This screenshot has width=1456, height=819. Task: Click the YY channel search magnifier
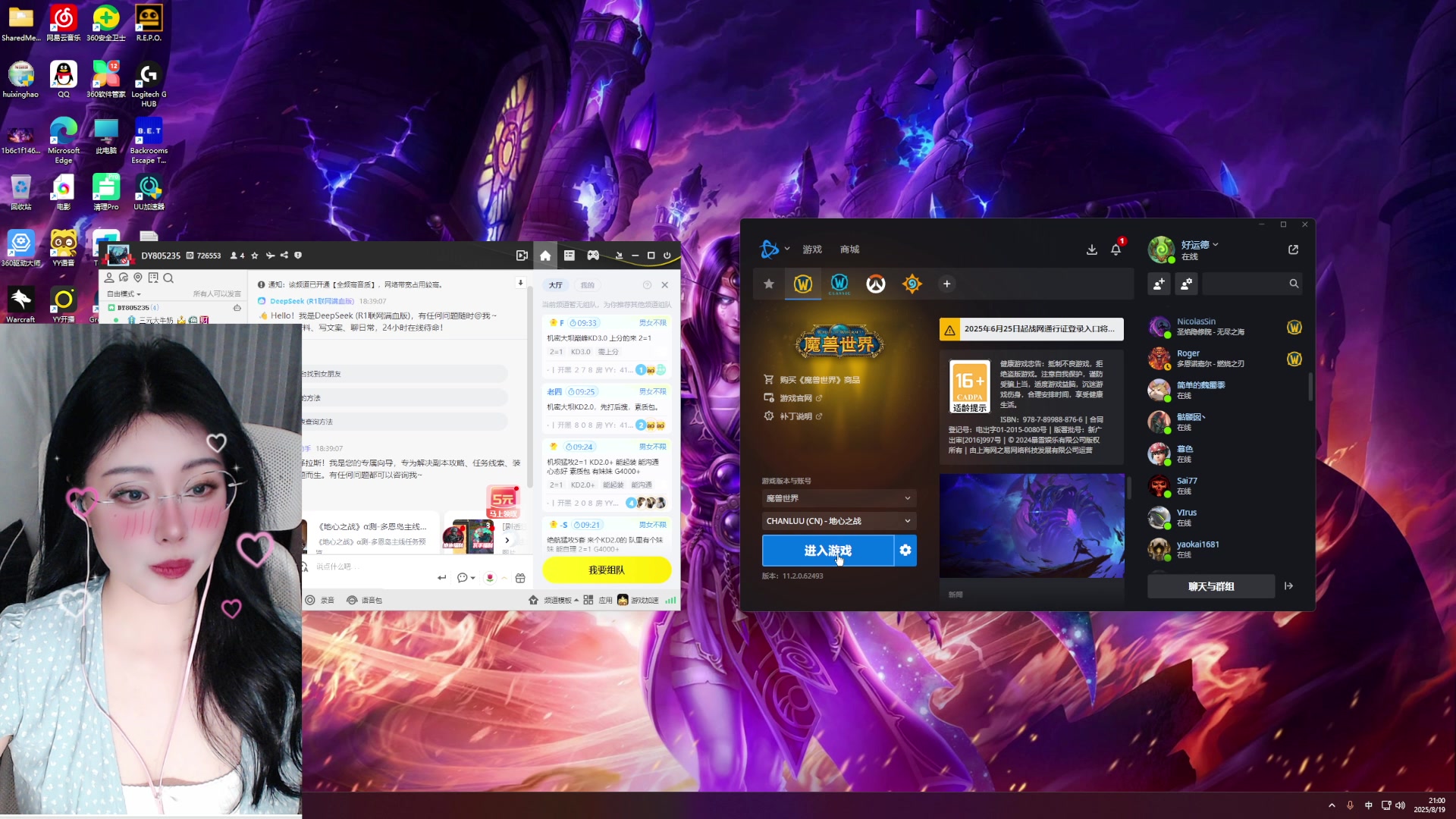coord(168,278)
